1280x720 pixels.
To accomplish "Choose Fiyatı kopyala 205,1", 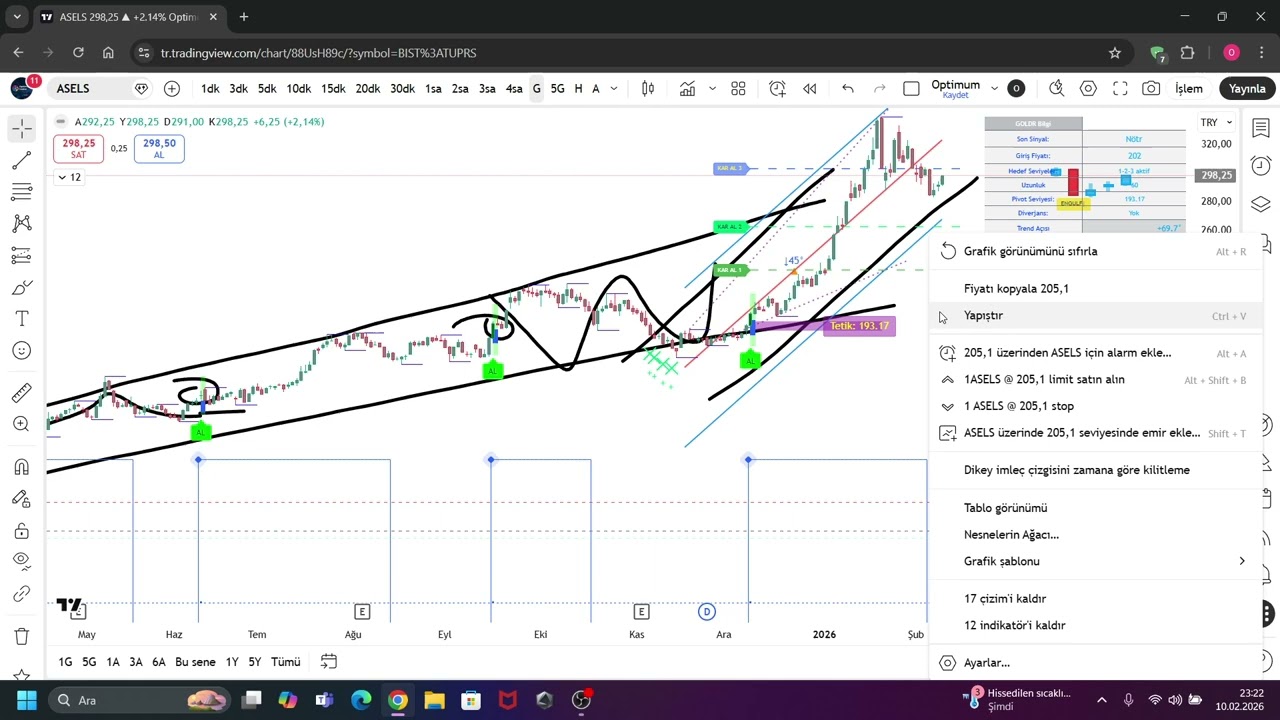I will point(1094,289).
